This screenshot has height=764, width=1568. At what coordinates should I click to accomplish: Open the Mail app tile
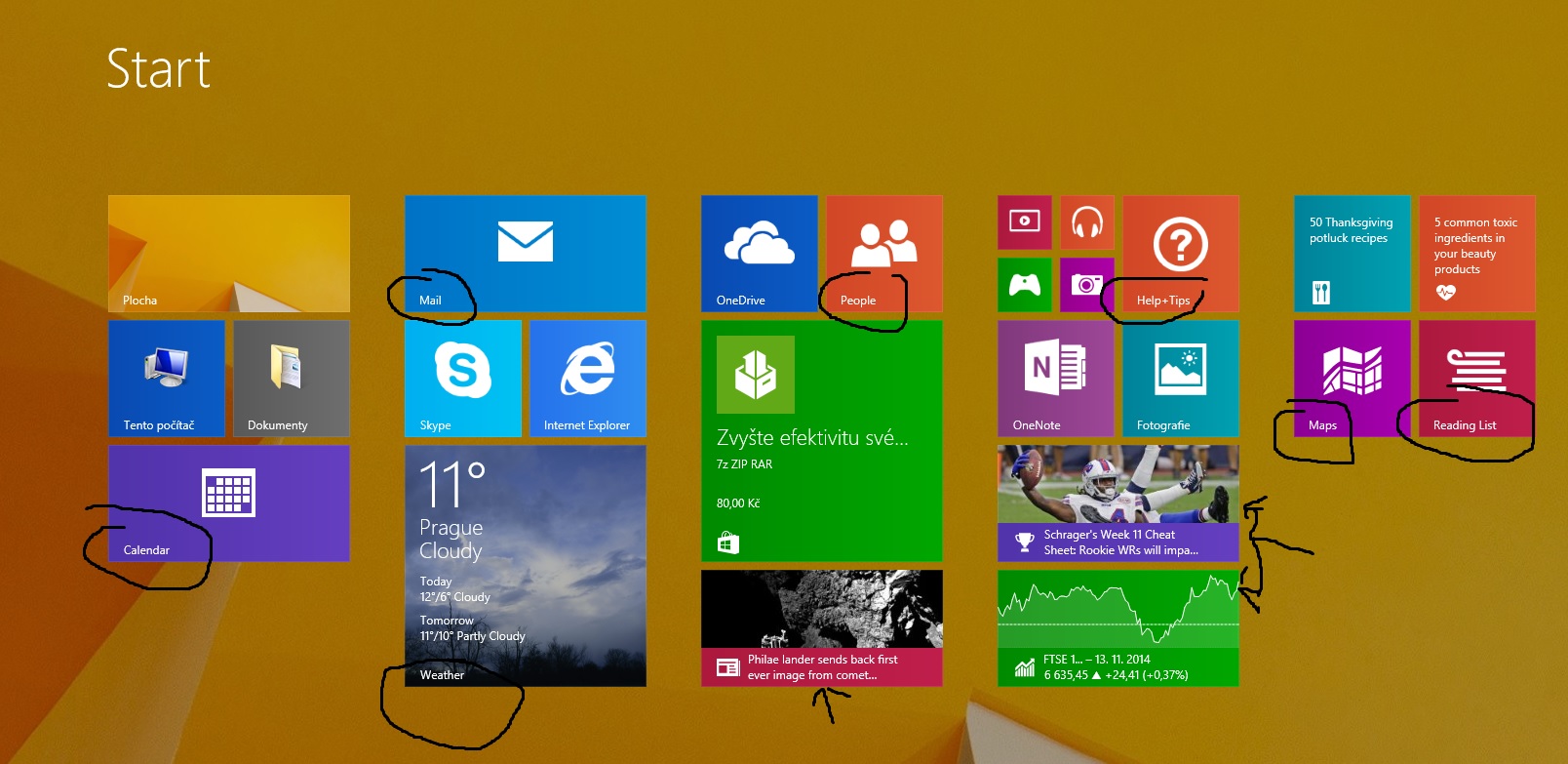[526, 254]
